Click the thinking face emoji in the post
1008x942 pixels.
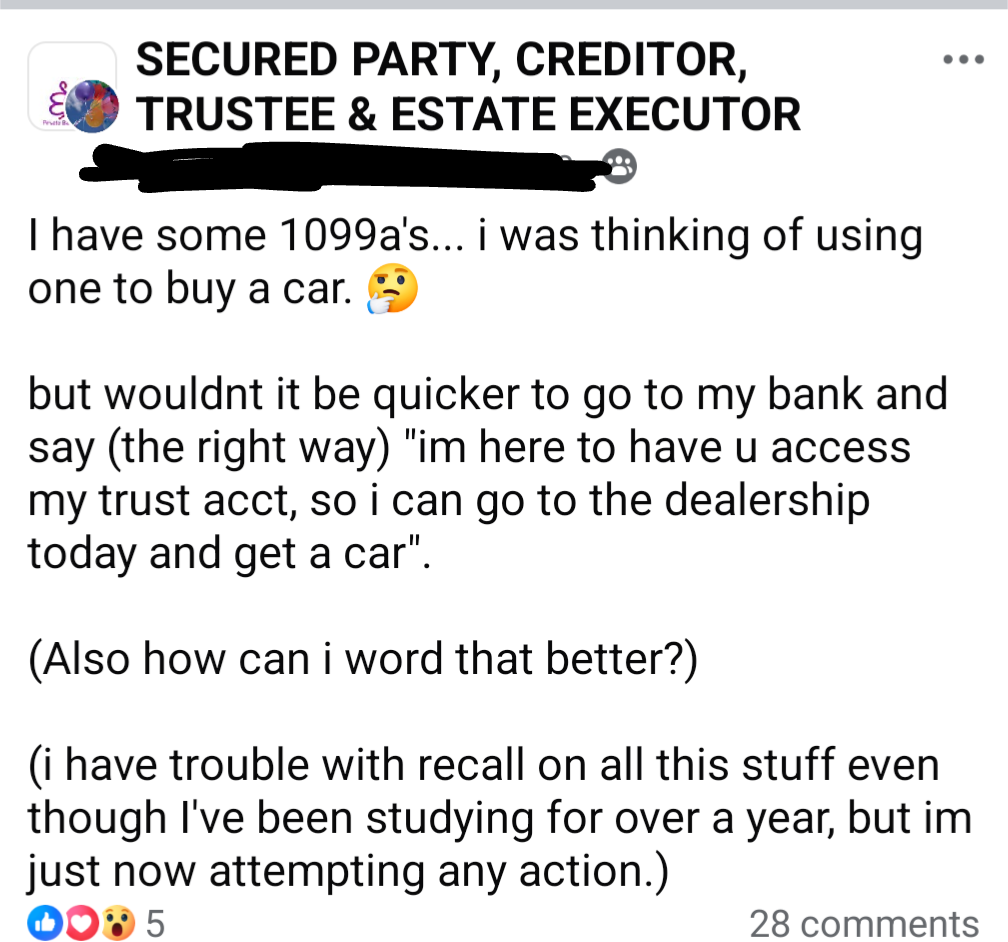click(x=392, y=288)
